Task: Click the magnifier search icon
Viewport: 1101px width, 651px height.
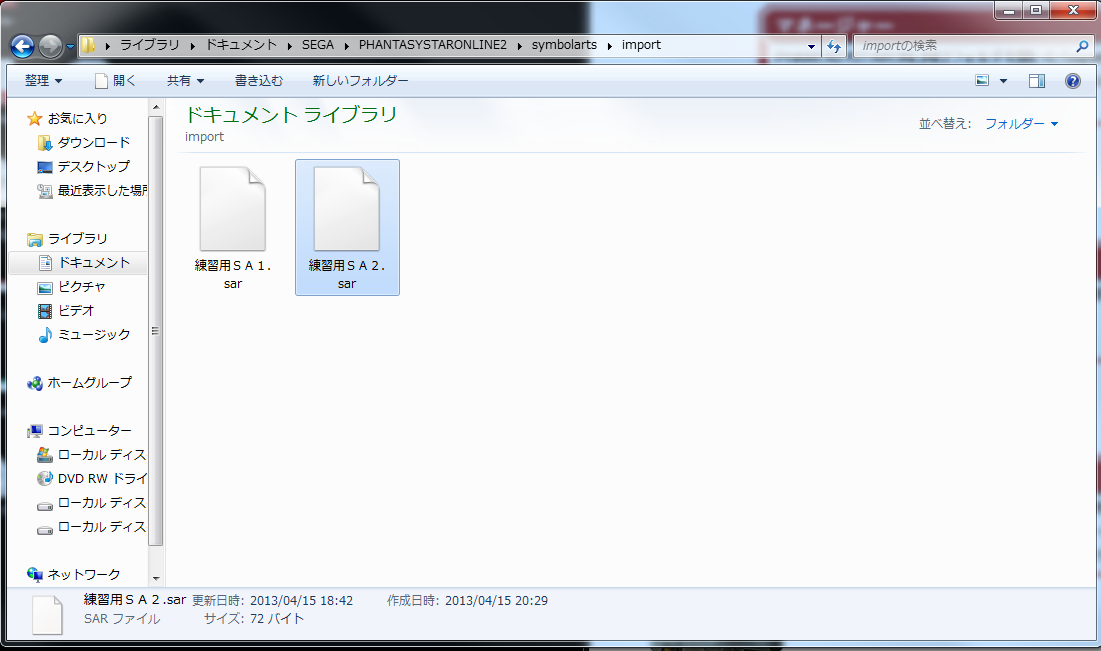Action: tap(1082, 46)
